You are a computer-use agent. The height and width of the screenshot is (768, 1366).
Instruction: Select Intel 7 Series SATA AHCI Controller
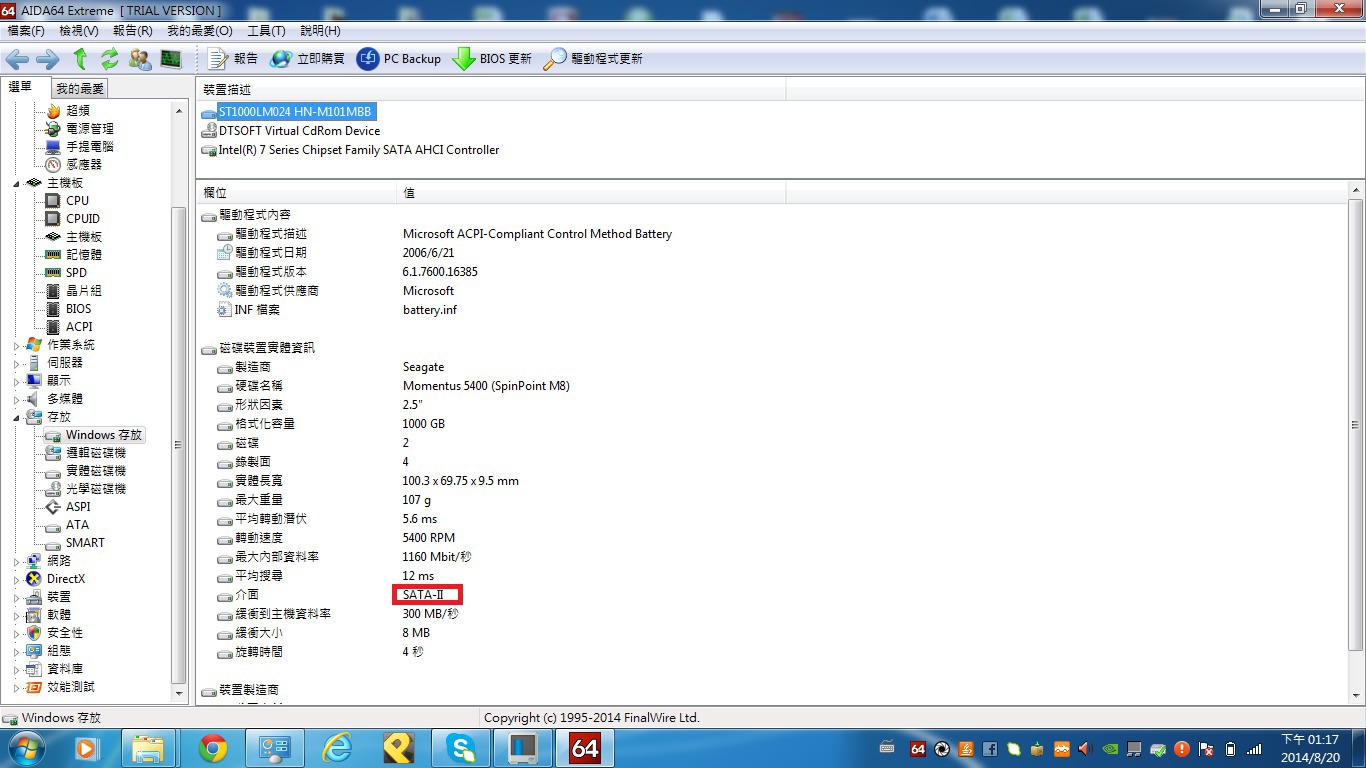pyautogui.click(x=358, y=150)
